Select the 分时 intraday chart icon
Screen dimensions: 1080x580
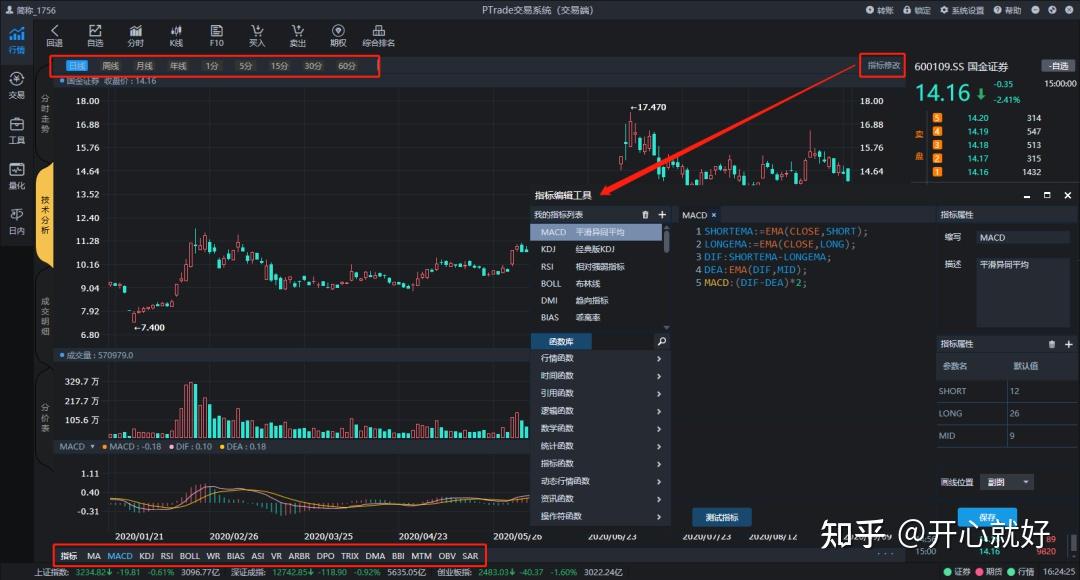(135, 35)
